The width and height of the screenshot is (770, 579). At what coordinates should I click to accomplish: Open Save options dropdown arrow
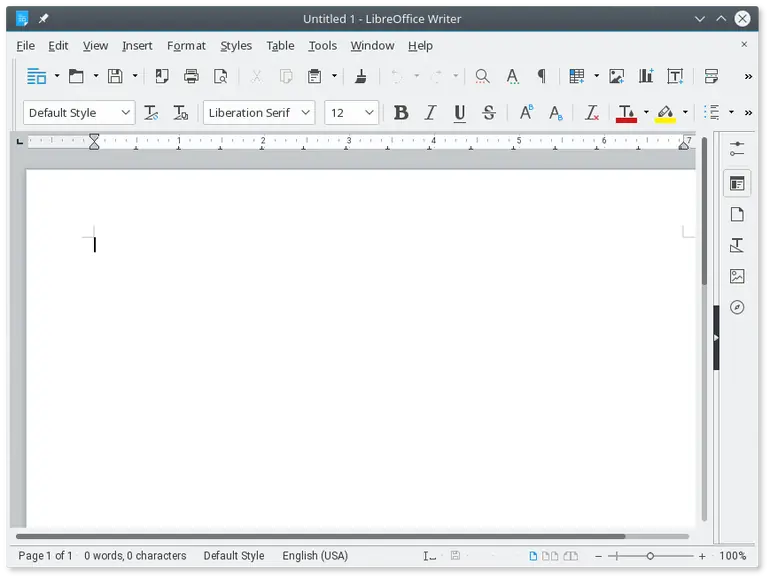coord(135,76)
